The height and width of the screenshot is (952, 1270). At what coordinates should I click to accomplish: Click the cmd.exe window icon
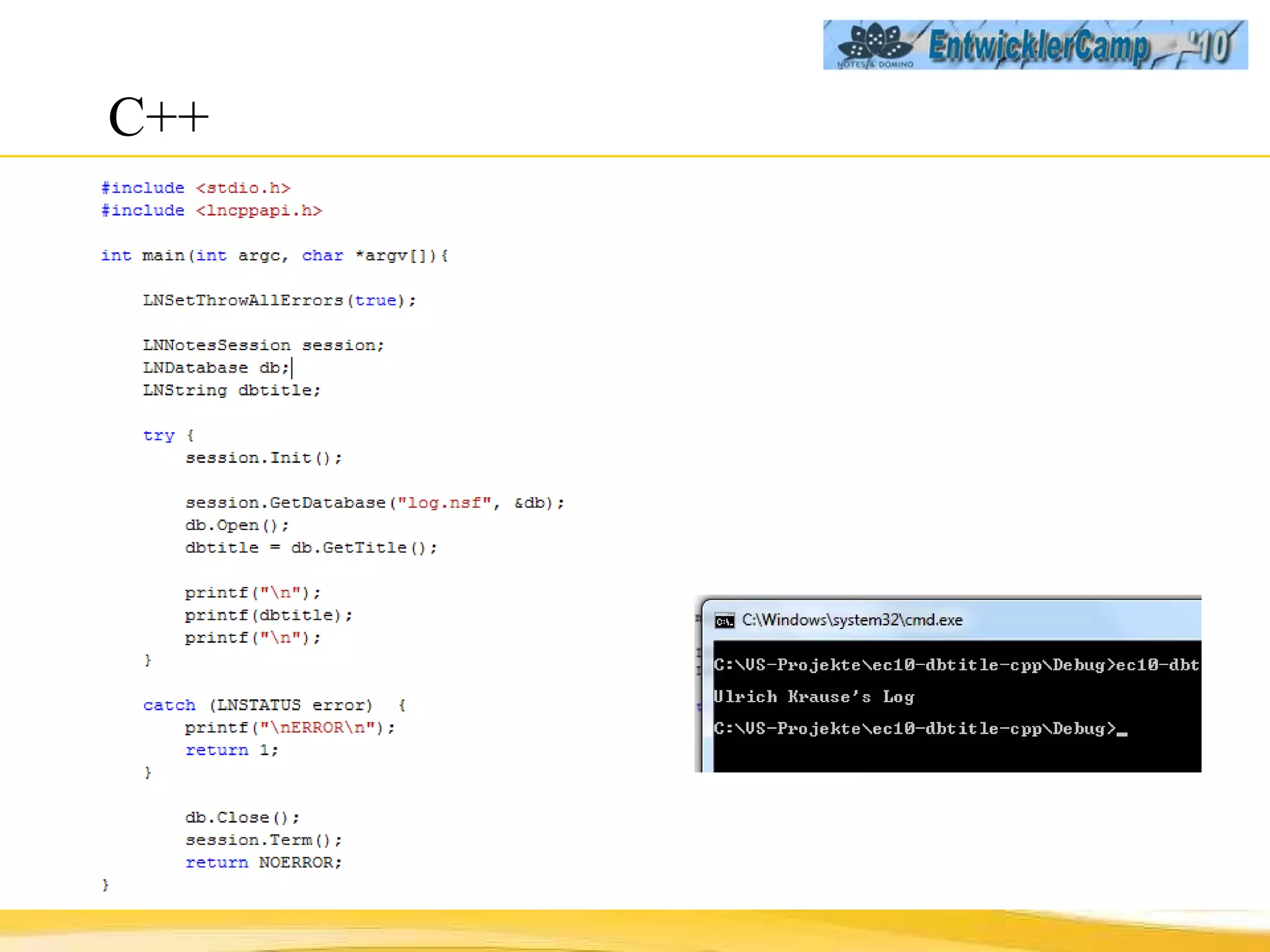(x=724, y=620)
